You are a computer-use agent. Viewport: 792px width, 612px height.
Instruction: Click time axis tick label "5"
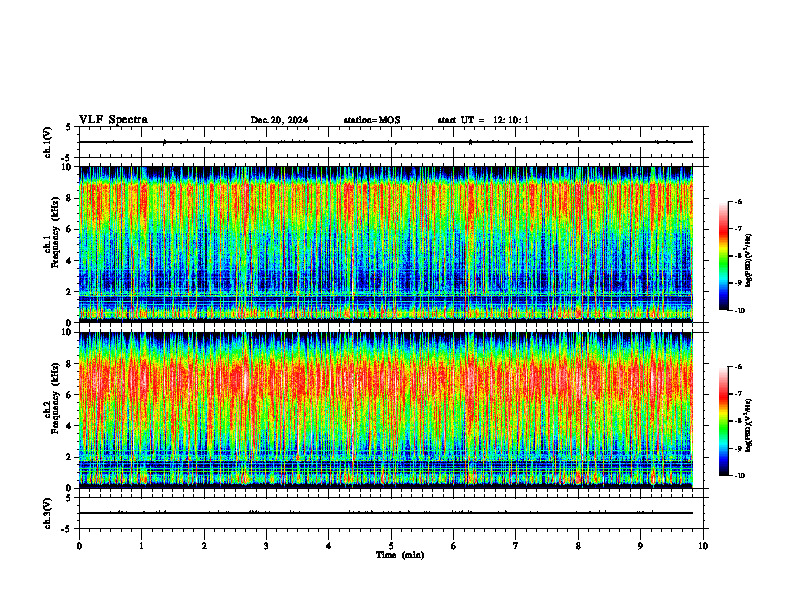tap(391, 546)
